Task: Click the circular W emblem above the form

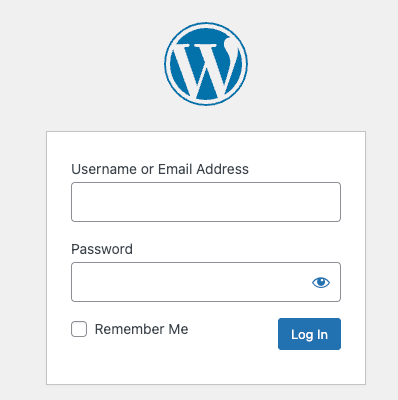Action: (206, 64)
